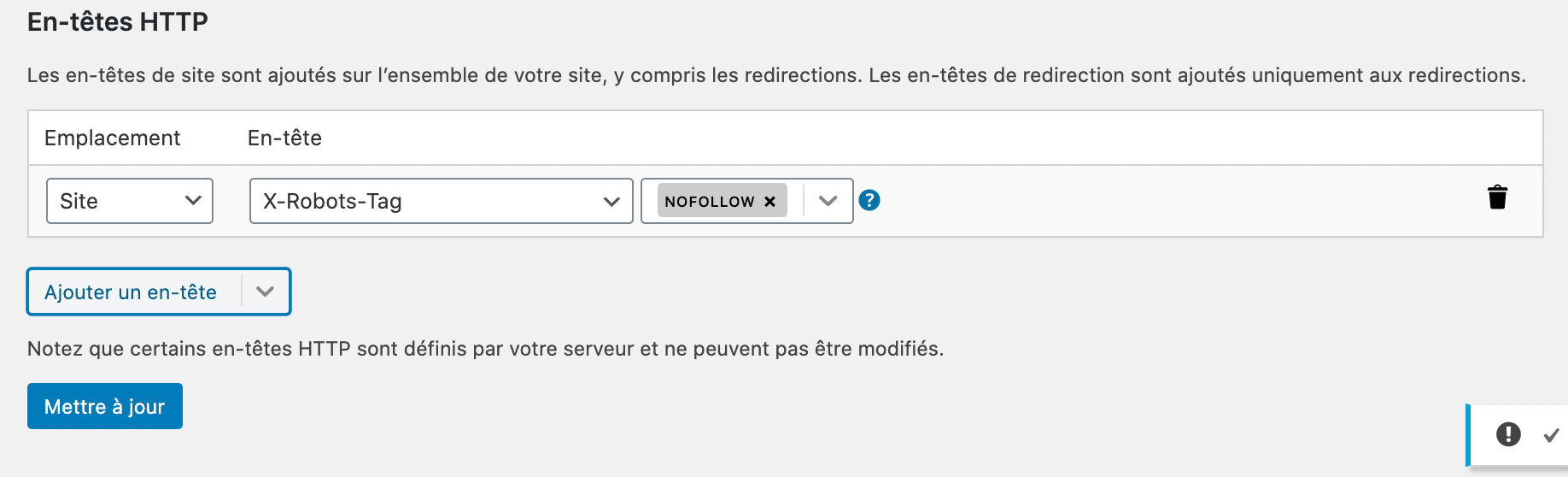Click the Ajouter un en-tête button label
The height and width of the screenshot is (477, 1568).
(x=131, y=292)
